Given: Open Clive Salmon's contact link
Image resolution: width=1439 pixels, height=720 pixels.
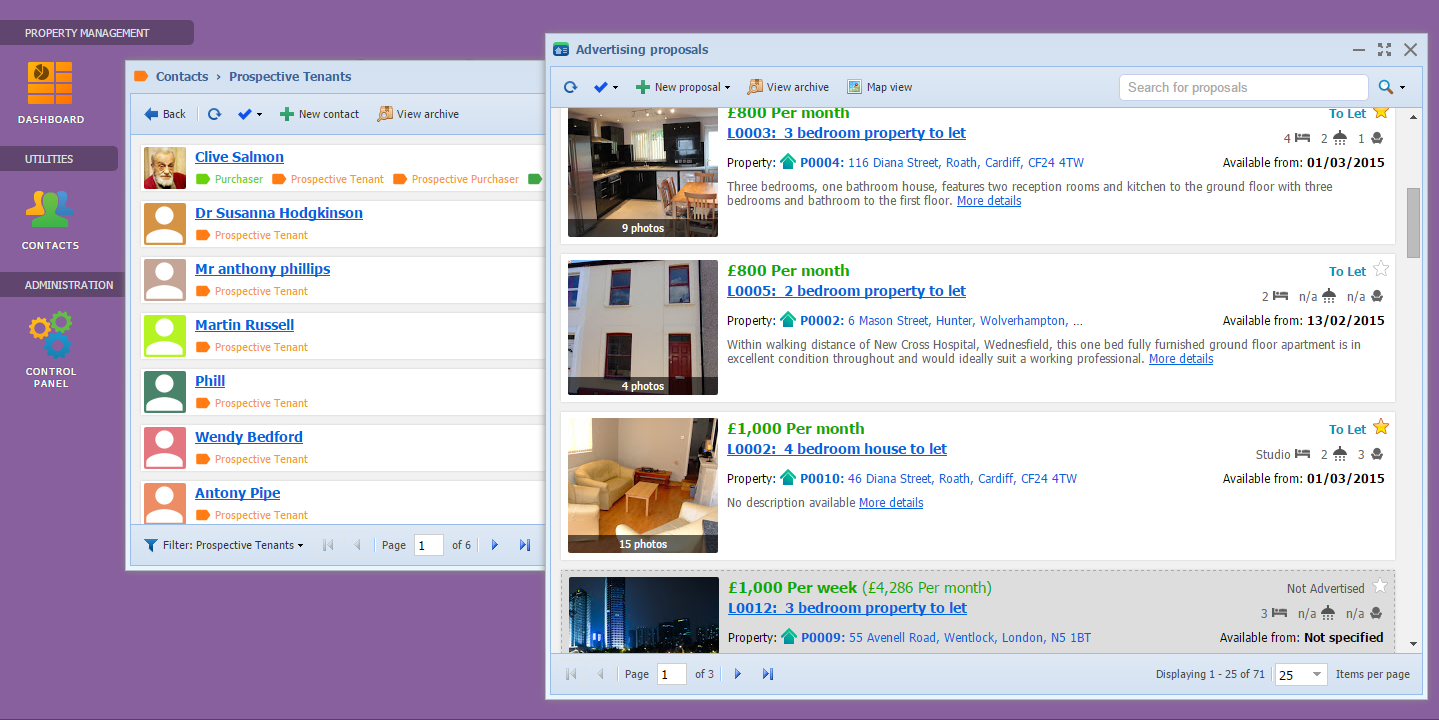Looking at the screenshot, I should click(x=239, y=157).
